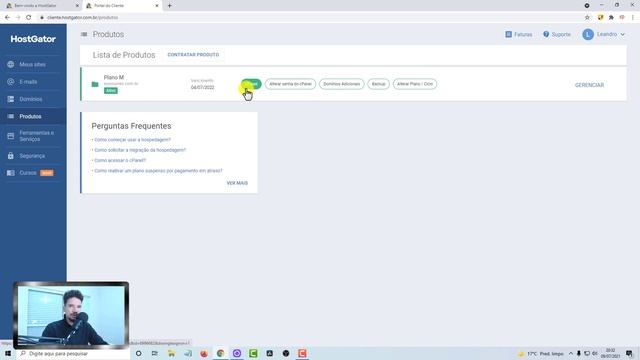Open 'Como solicitar a migração da hospedagem?' question

[x=140, y=150]
